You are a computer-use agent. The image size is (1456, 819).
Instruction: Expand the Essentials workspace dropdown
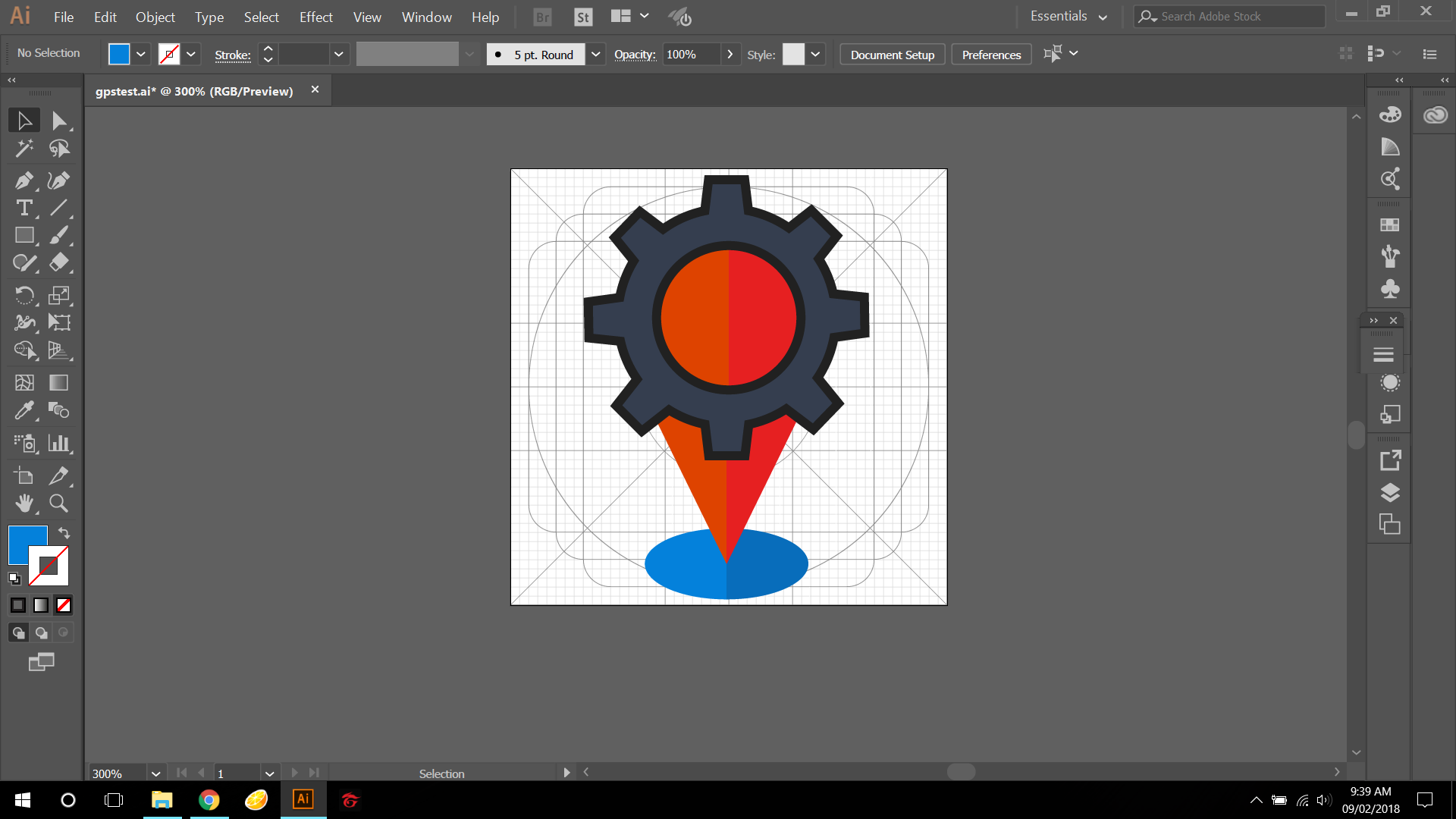(x=1102, y=17)
